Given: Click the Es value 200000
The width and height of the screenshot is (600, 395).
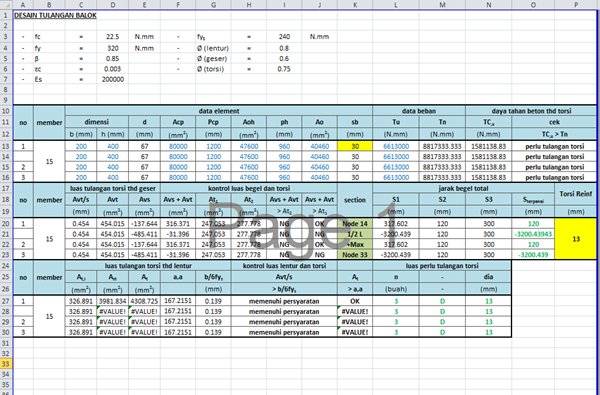Looking at the screenshot, I should tap(112, 80).
